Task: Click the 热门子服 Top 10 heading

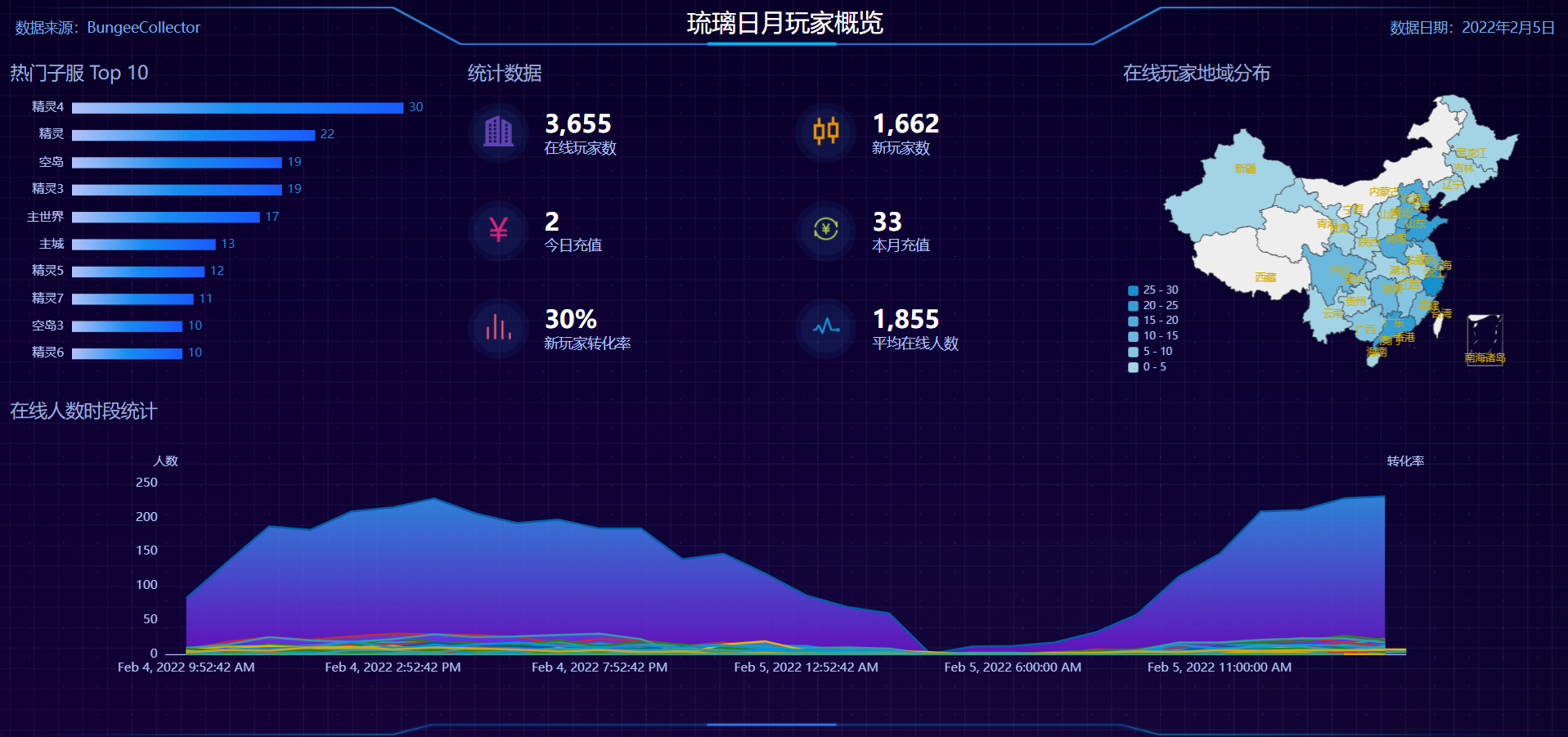Action: (79, 74)
